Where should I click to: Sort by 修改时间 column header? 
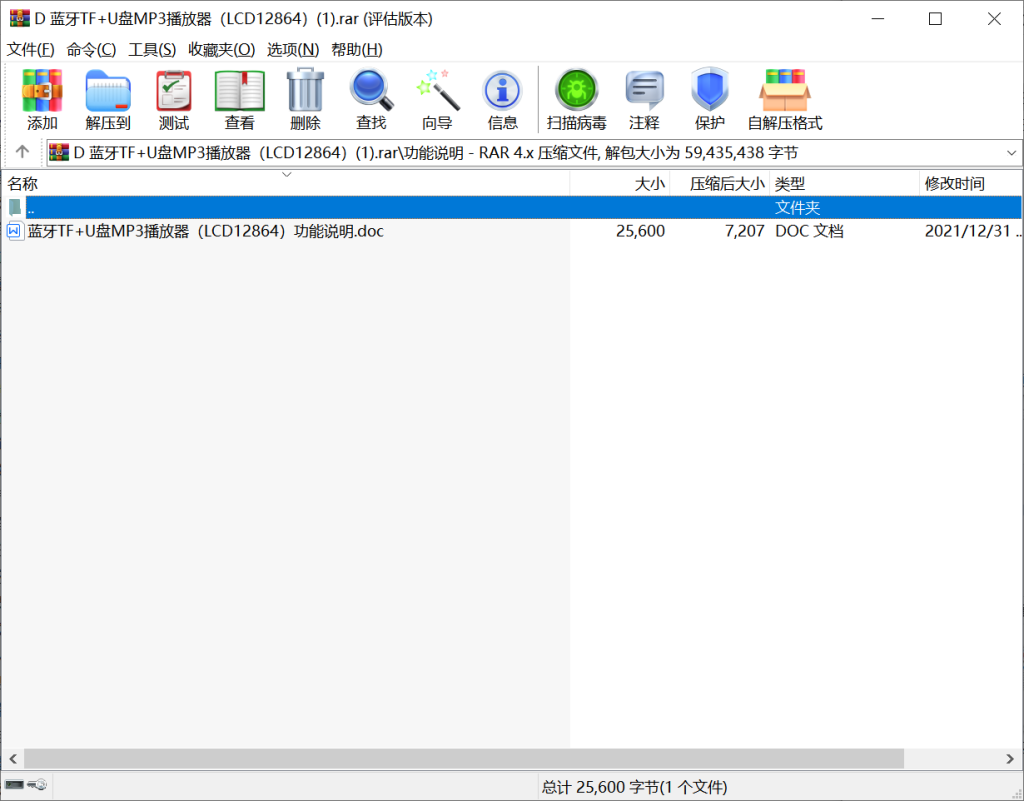click(954, 184)
